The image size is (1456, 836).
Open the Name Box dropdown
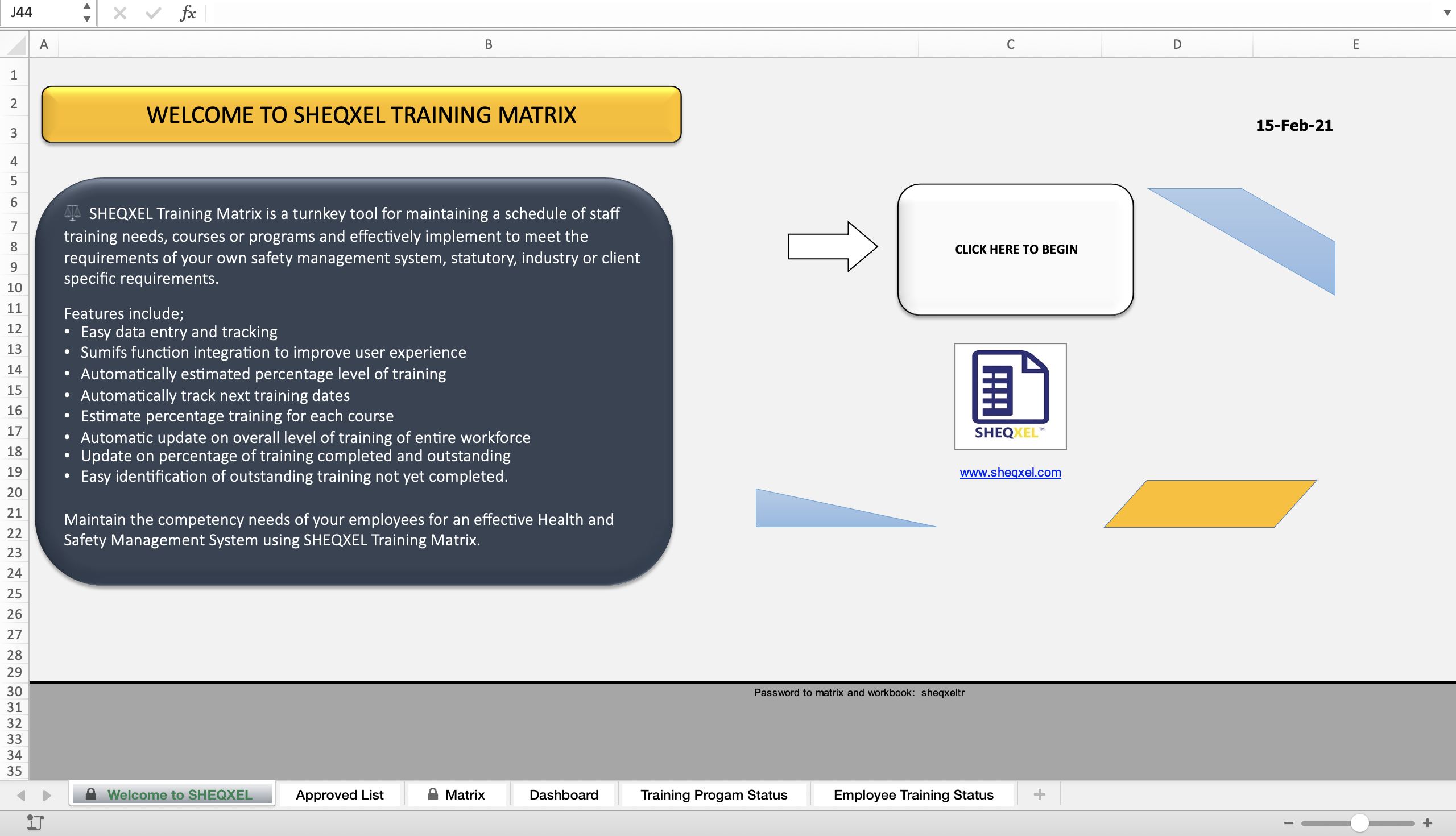click(86, 13)
